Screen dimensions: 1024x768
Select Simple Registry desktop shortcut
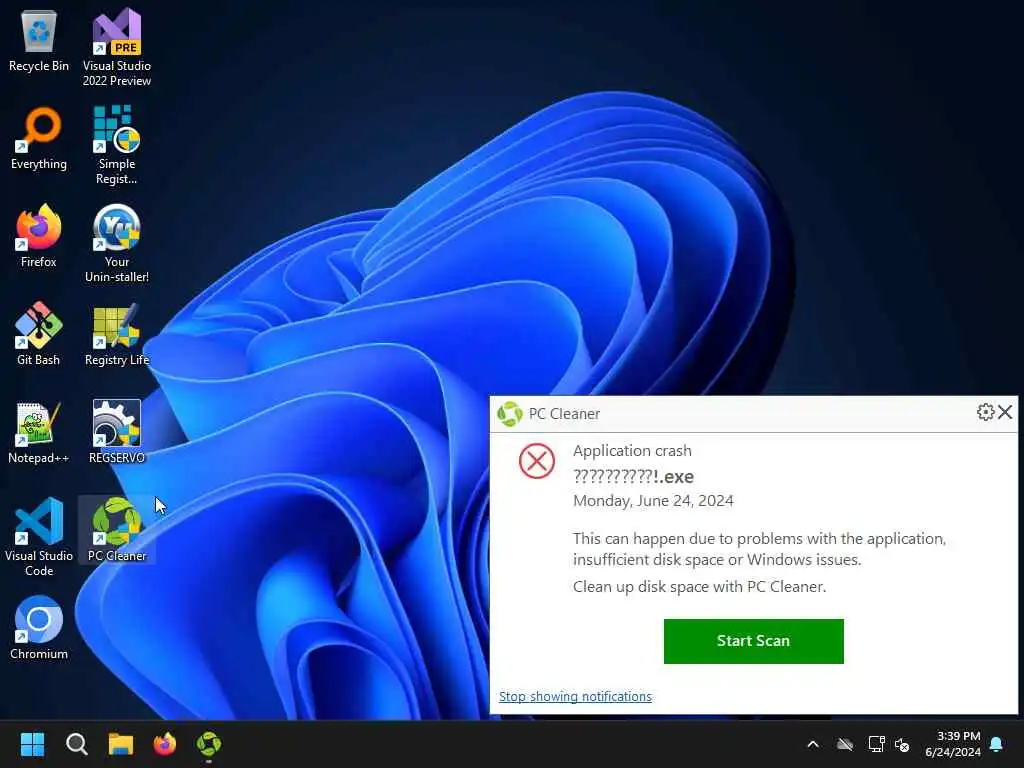(117, 146)
